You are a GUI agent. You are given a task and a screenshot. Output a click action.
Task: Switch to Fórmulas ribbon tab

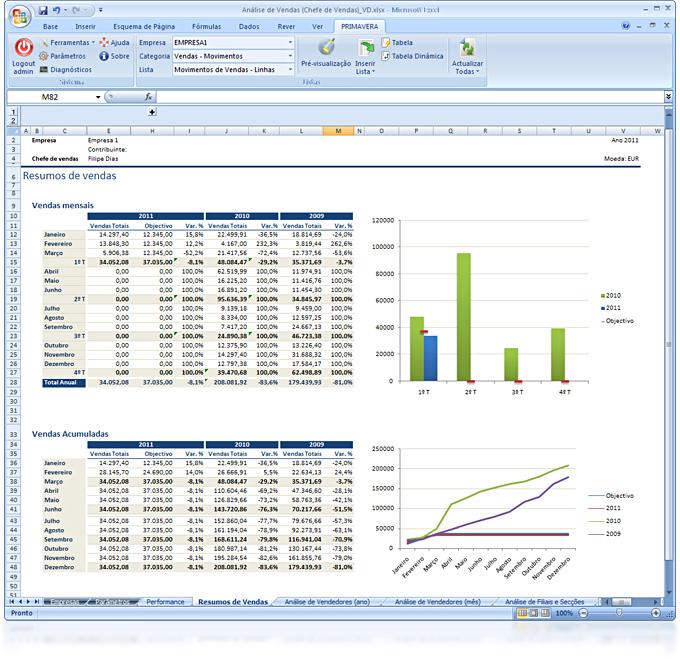tap(206, 26)
